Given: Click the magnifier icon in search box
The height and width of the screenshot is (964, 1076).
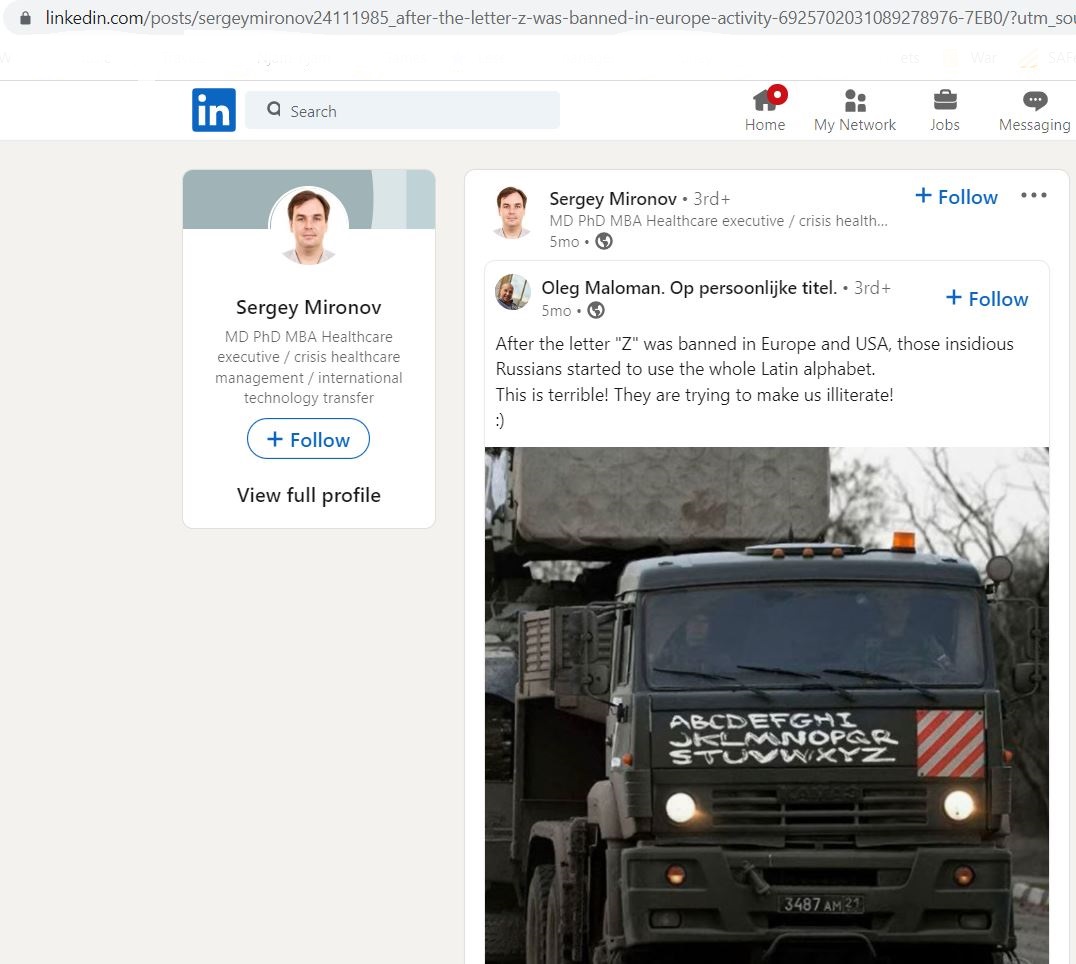Looking at the screenshot, I should [x=274, y=109].
